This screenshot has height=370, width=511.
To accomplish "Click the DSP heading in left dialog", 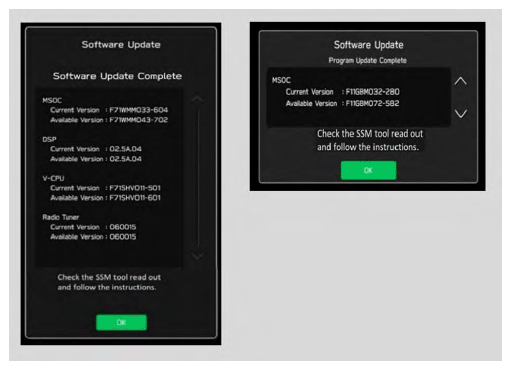I will (x=49, y=139).
